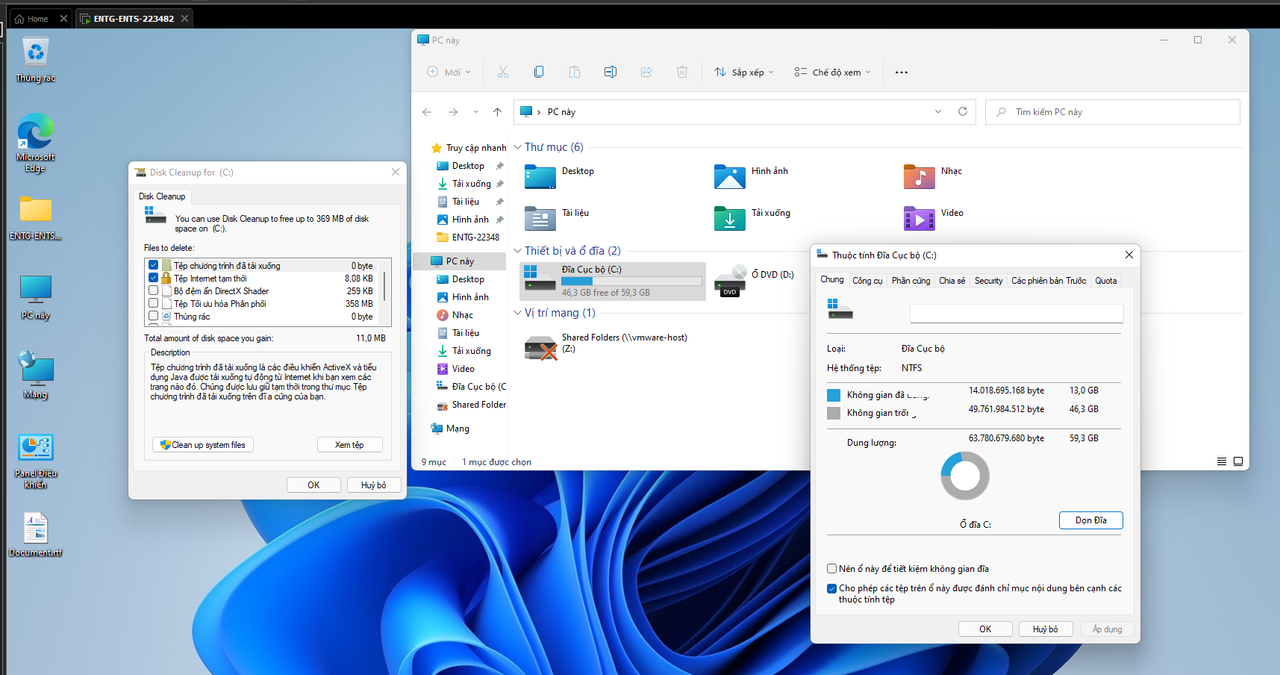Expand the address bar history dropdown
Image resolution: width=1280 pixels, height=675 pixels.
click(x=937, y=112)
